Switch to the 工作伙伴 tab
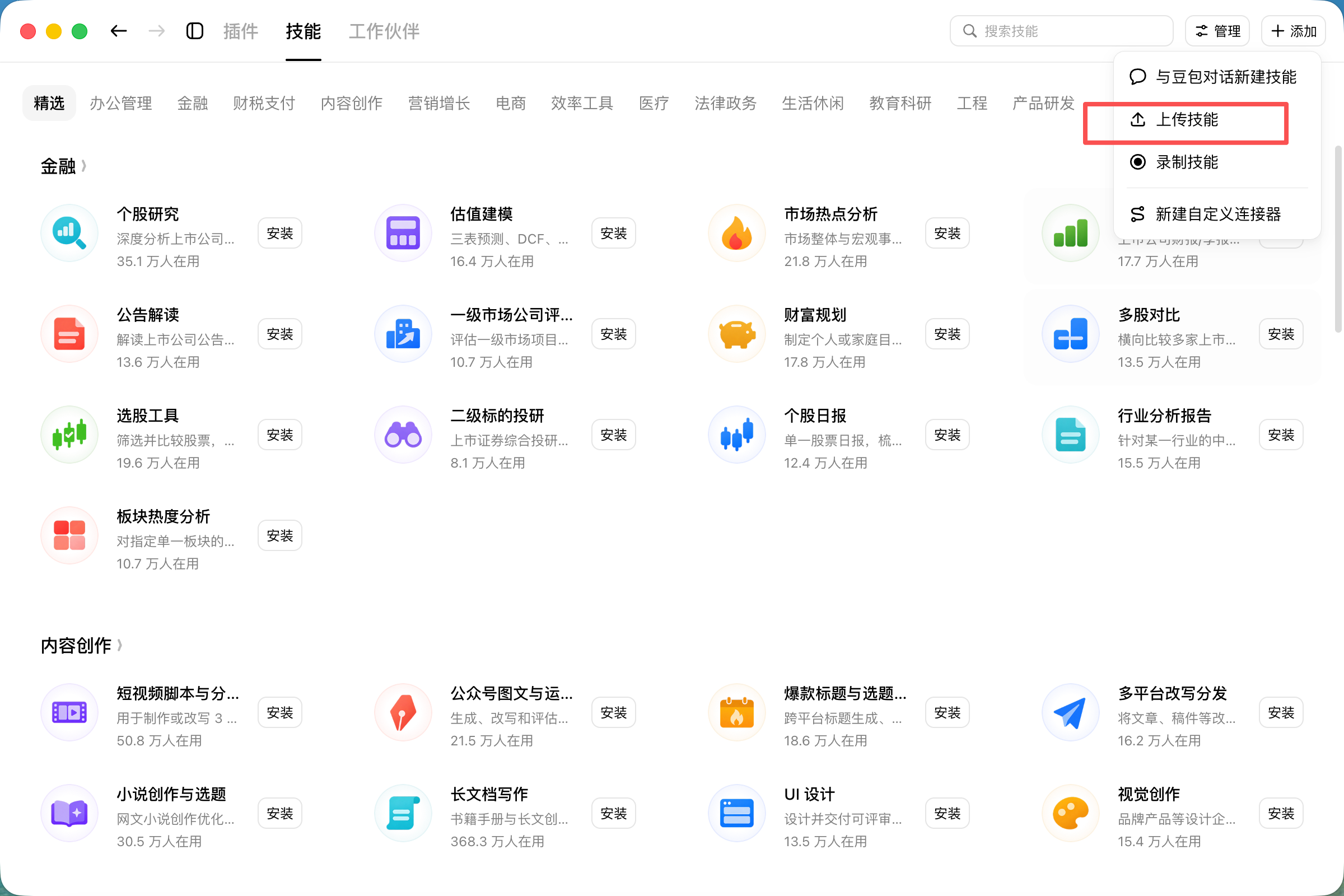 (x=384, y=31)
